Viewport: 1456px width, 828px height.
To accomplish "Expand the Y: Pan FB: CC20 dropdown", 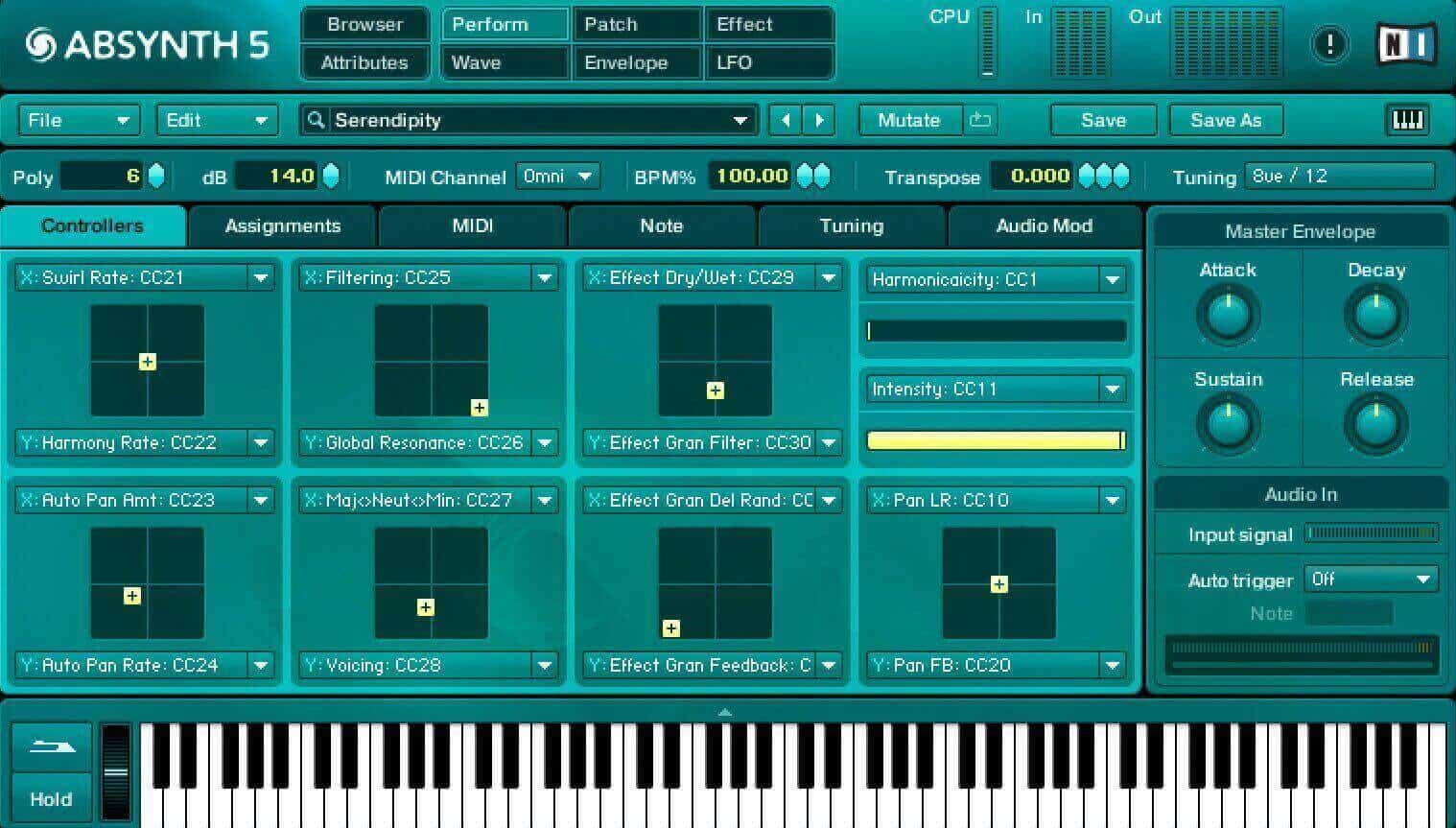I will coord(1113,665).
